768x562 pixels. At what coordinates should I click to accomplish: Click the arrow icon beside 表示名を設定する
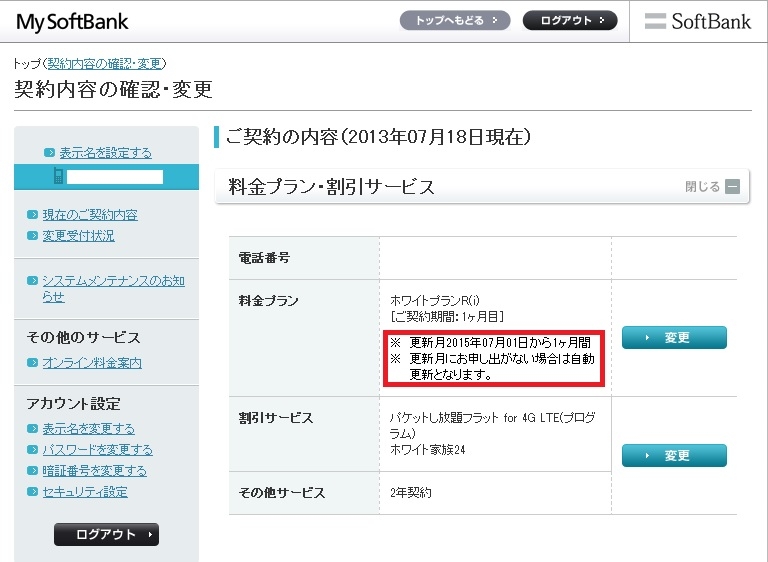point(49,152)
